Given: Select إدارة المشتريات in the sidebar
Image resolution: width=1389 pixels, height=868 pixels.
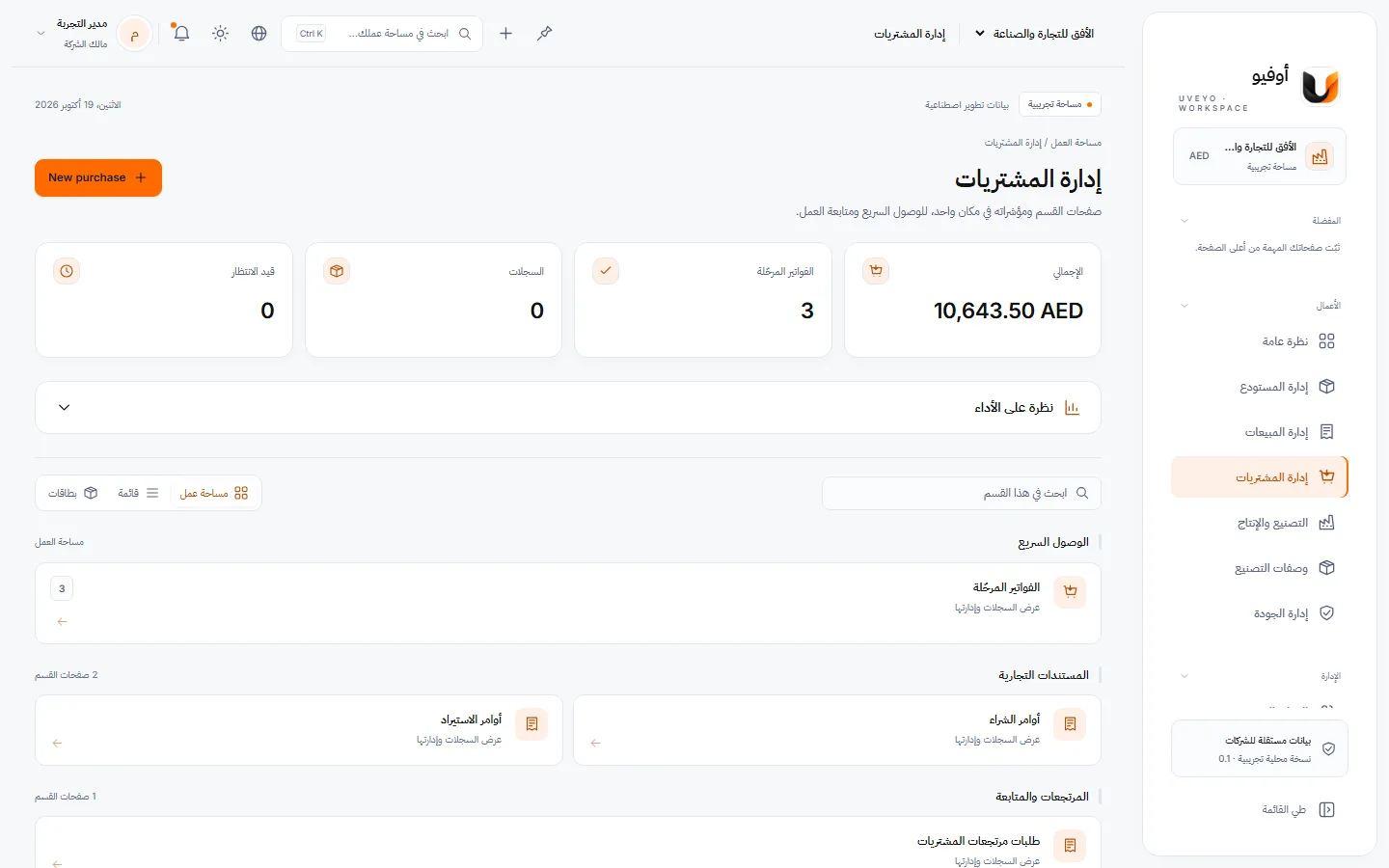Looking at the screenshot, I should pos(1260,477).
